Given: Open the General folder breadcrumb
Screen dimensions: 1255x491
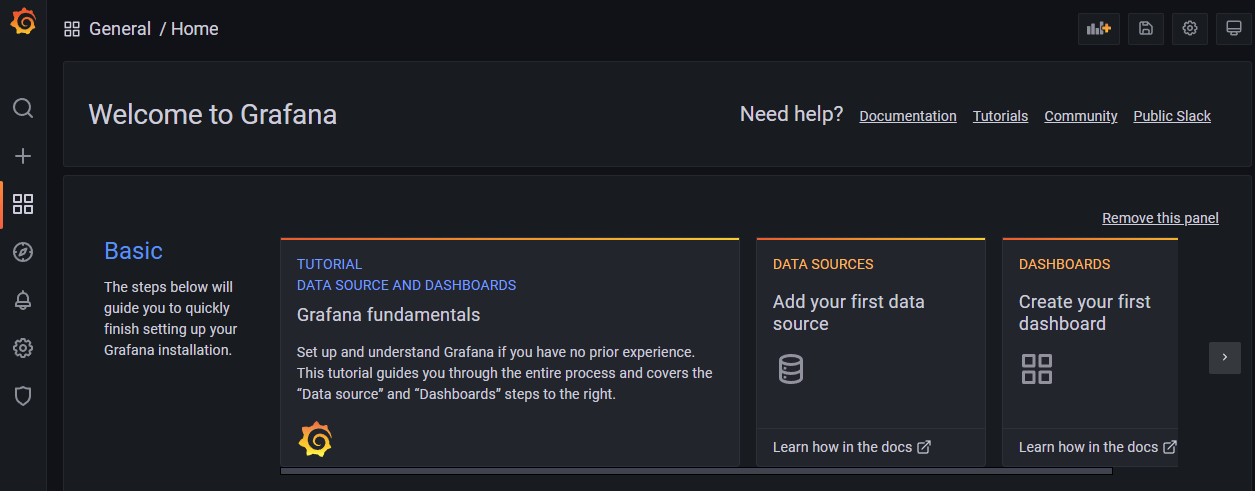Looking at the screenshot, I should pos(120,29).
